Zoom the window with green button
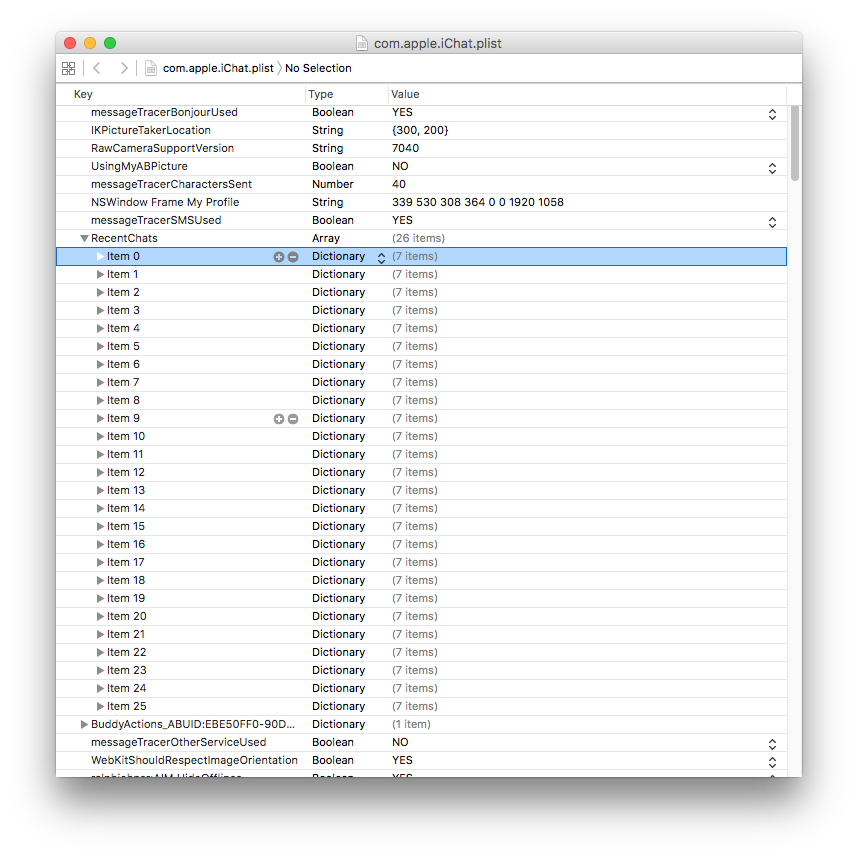858x857 pixels. pos(110,43)
